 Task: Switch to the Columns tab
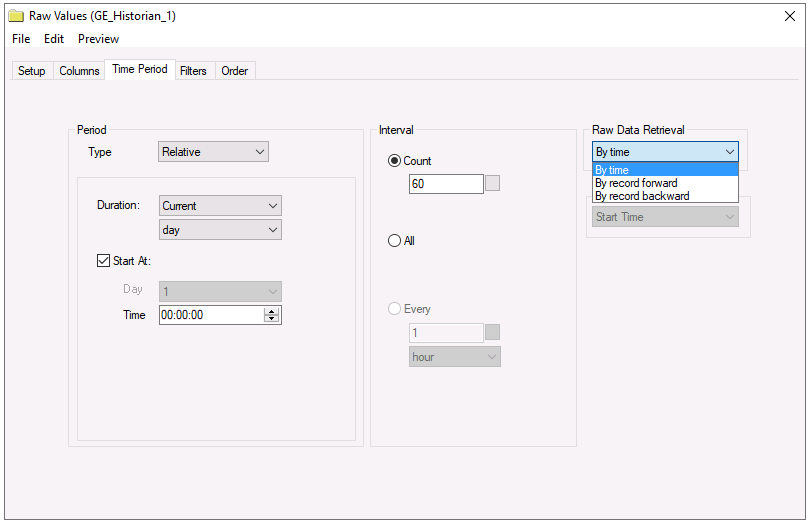pos(79,71)
